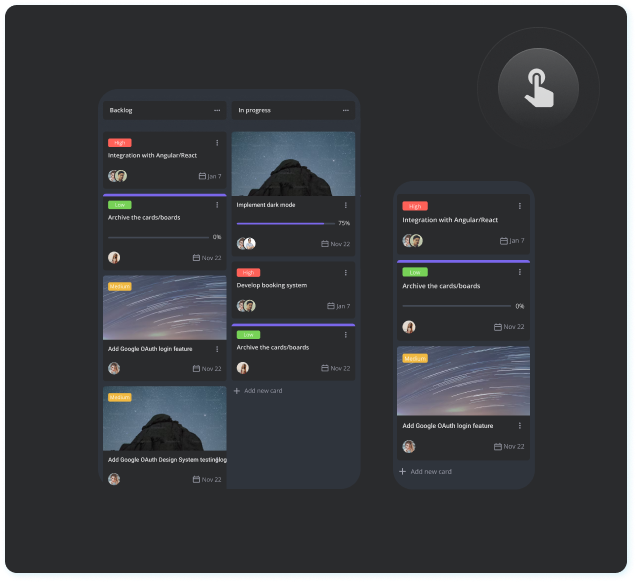Open the Add Google OAuth Design System testing title
This screenshot has width=636, height=582.
click(167, 460)
